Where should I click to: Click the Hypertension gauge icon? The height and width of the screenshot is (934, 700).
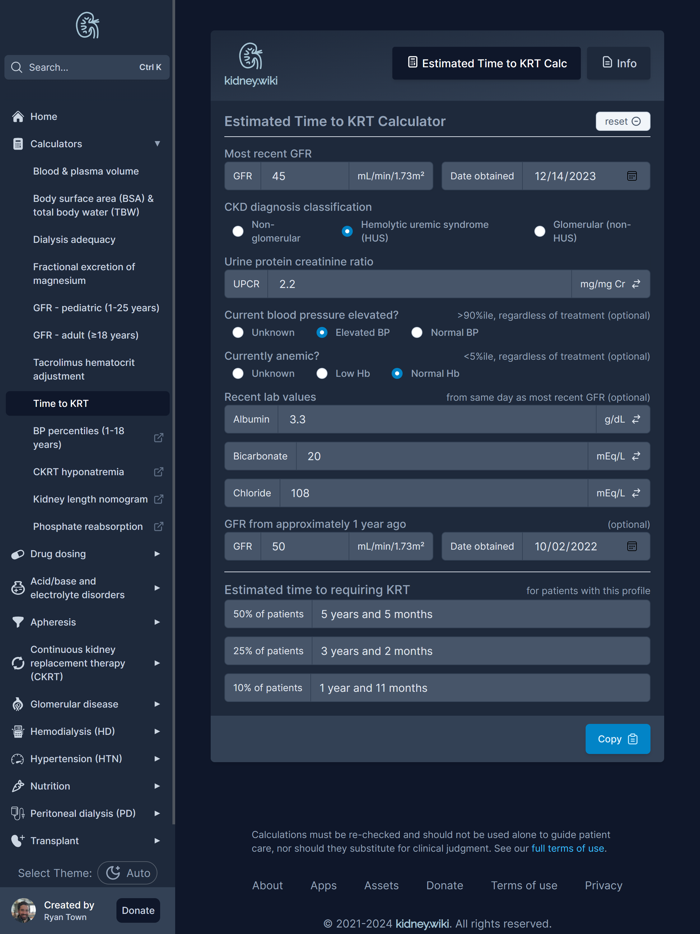click(x=18, y=759)
